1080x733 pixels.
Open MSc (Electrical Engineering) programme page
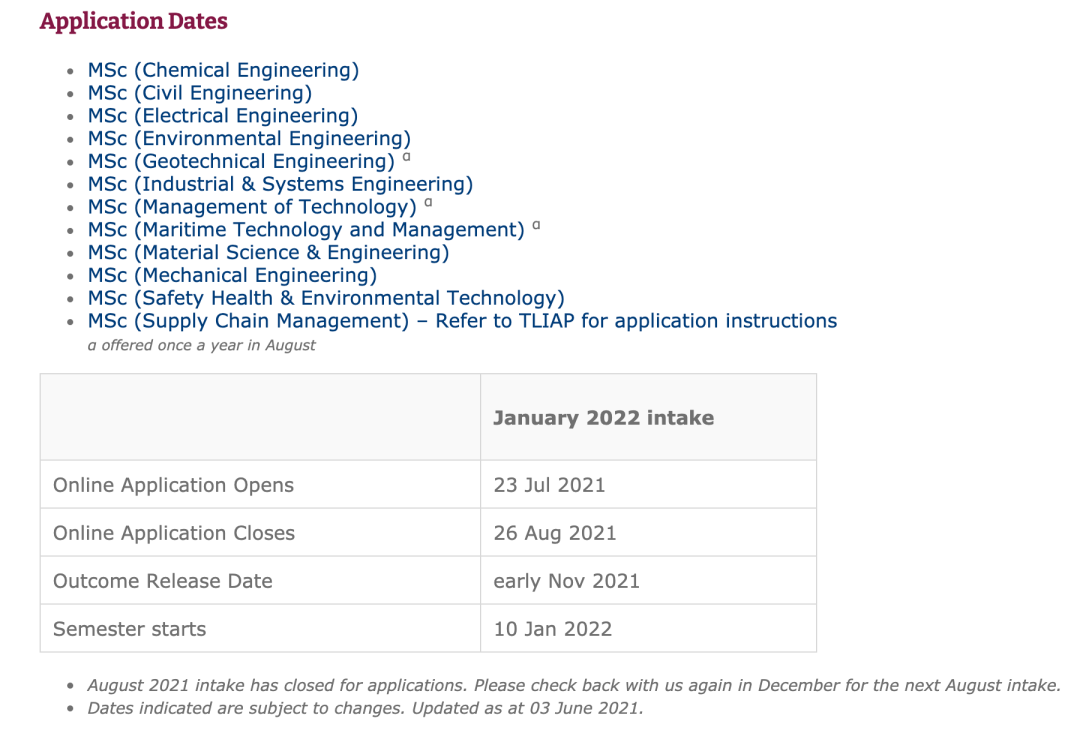point(223,116)
